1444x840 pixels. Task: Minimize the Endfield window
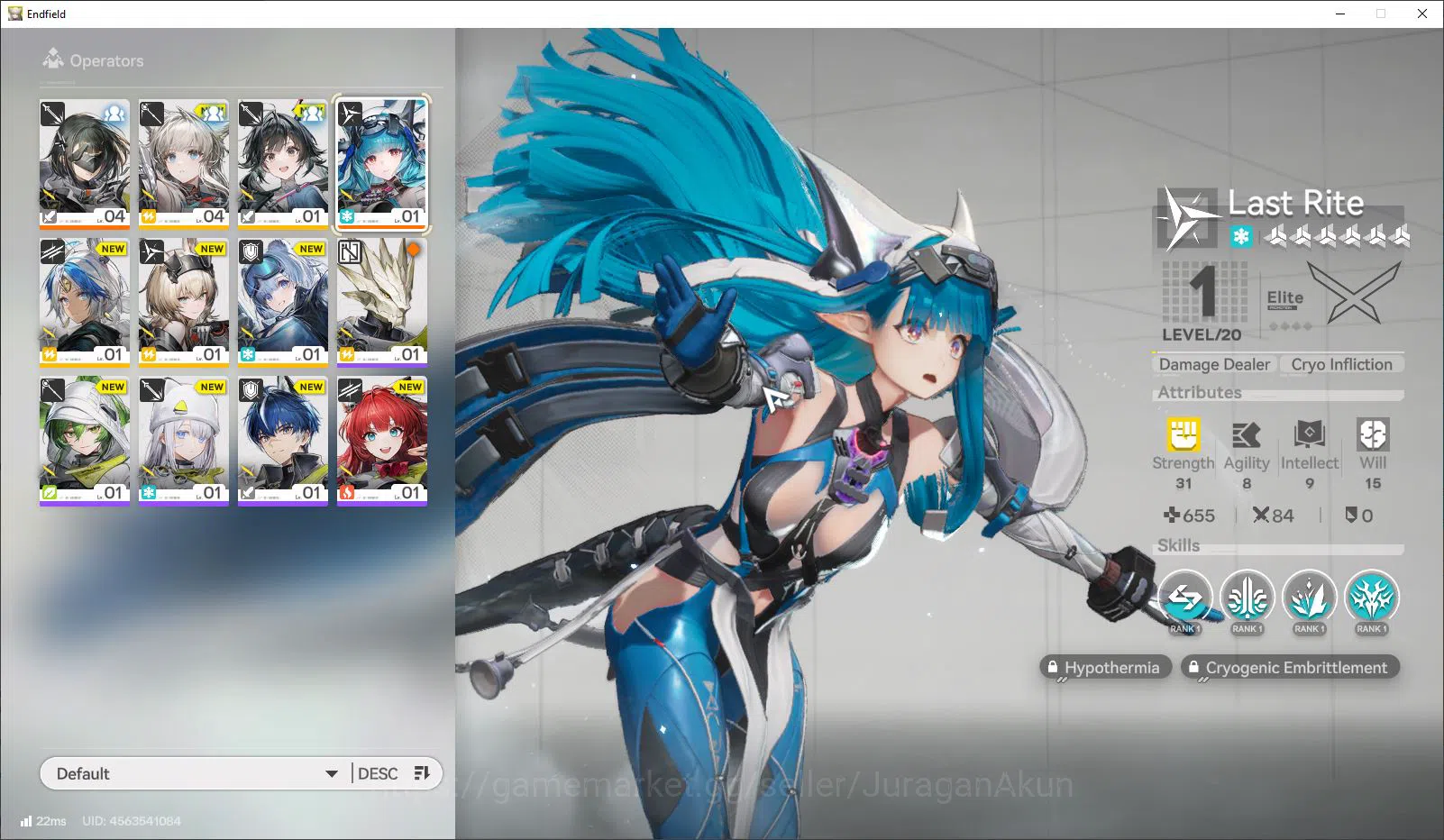(1339, 14)
